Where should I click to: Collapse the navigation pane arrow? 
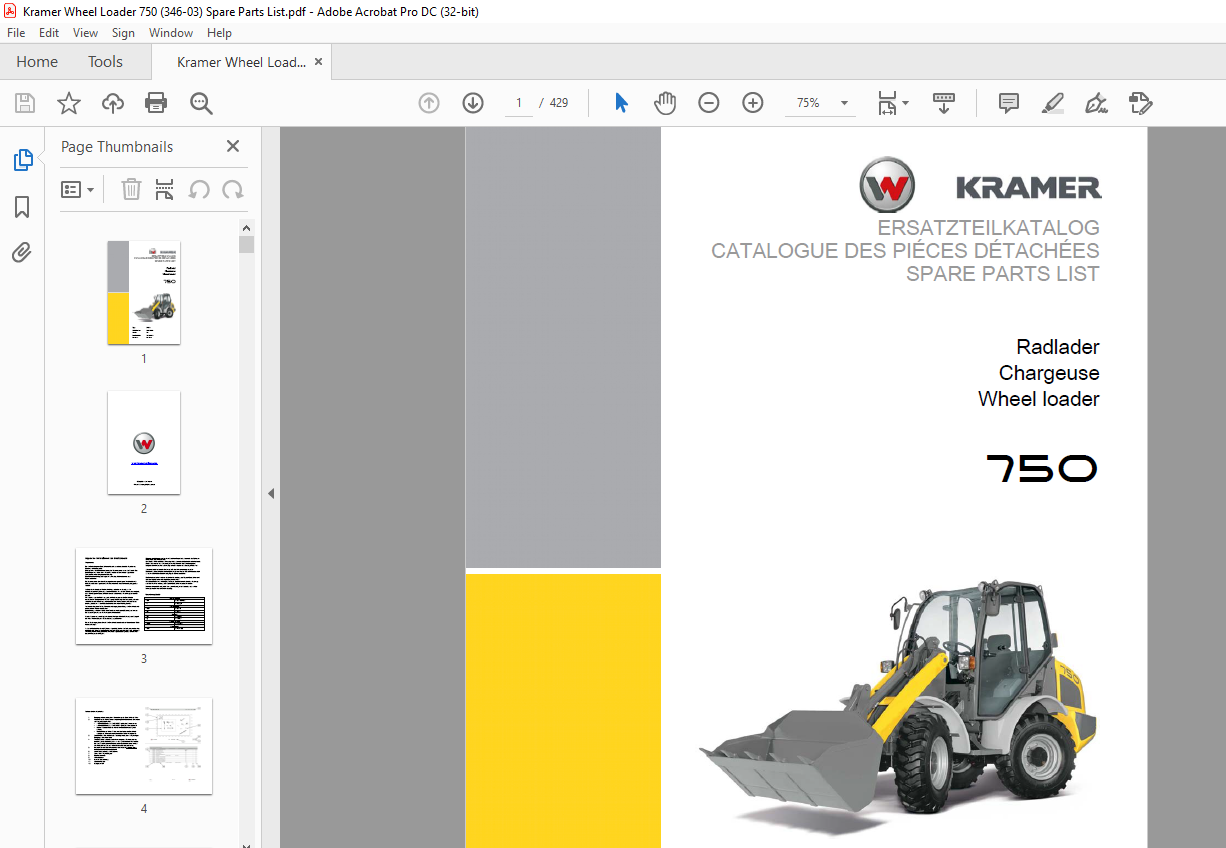pos(270,493)
